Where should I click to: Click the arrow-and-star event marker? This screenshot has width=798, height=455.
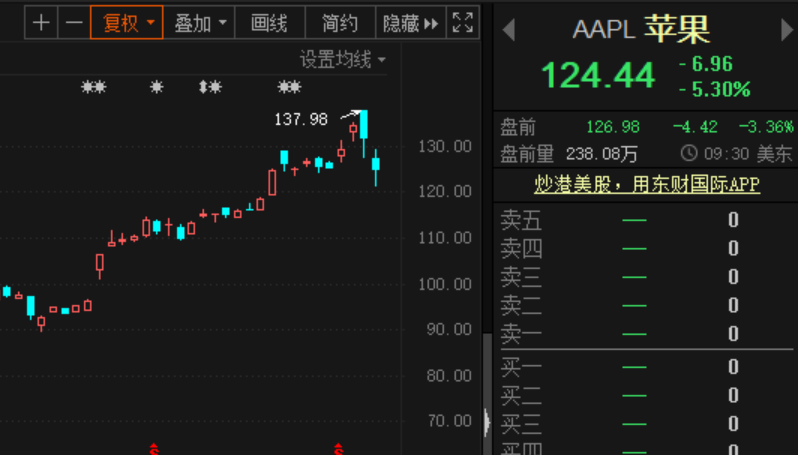click(x=210, y=87)
